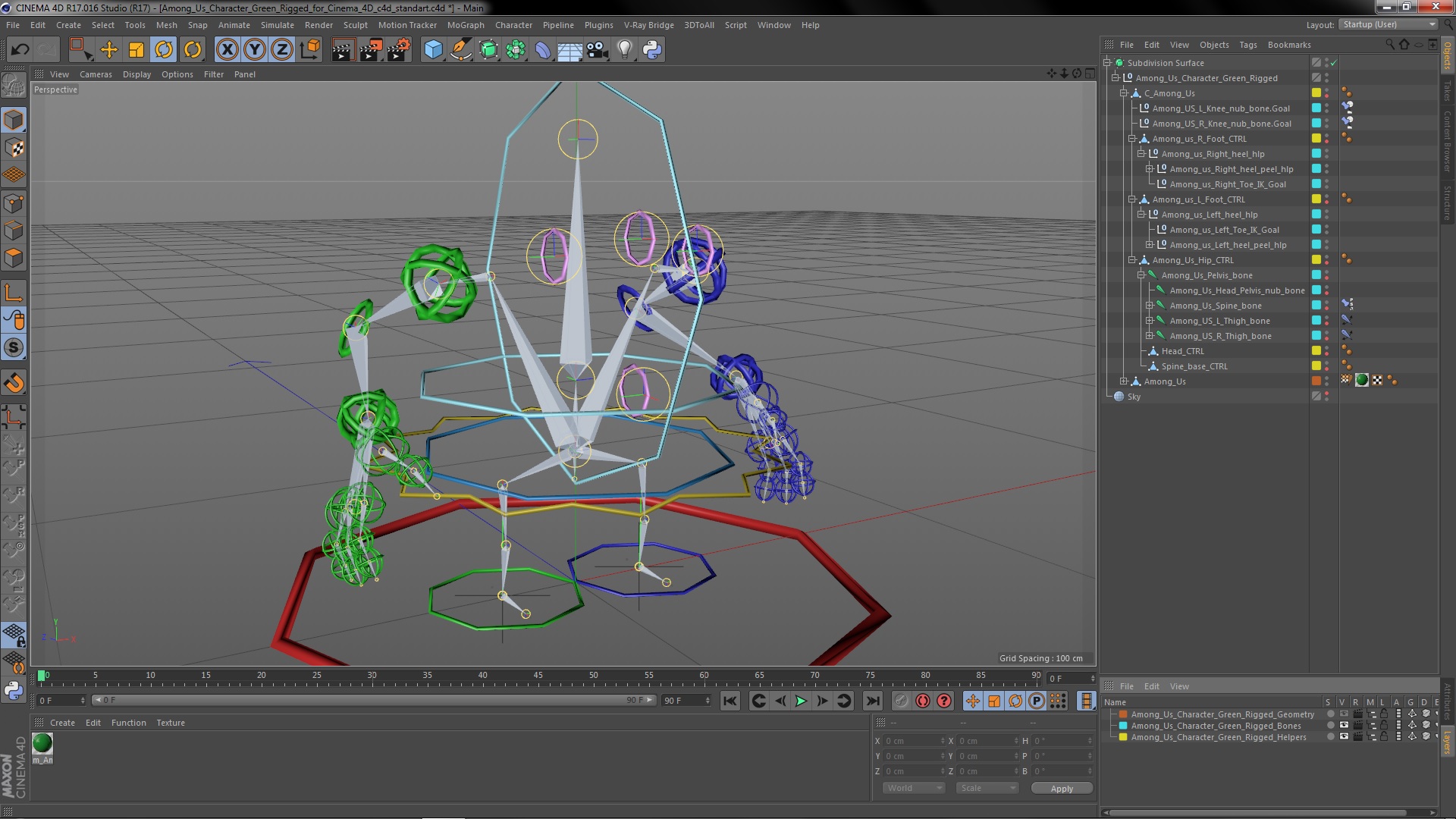Expand the Among_Us object tree node
Screen dimensions: 1456x819
coord(1124,381)
